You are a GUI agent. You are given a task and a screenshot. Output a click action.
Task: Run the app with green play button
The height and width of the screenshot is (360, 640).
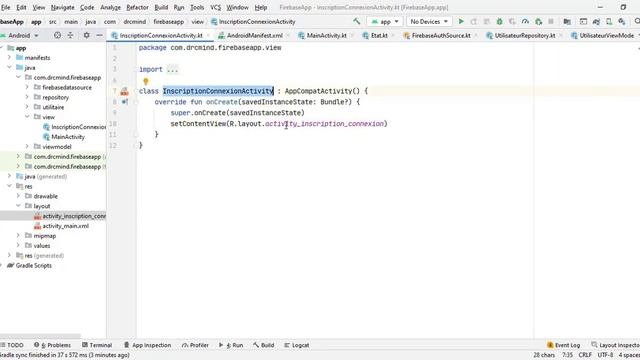[x=461, y=21]
